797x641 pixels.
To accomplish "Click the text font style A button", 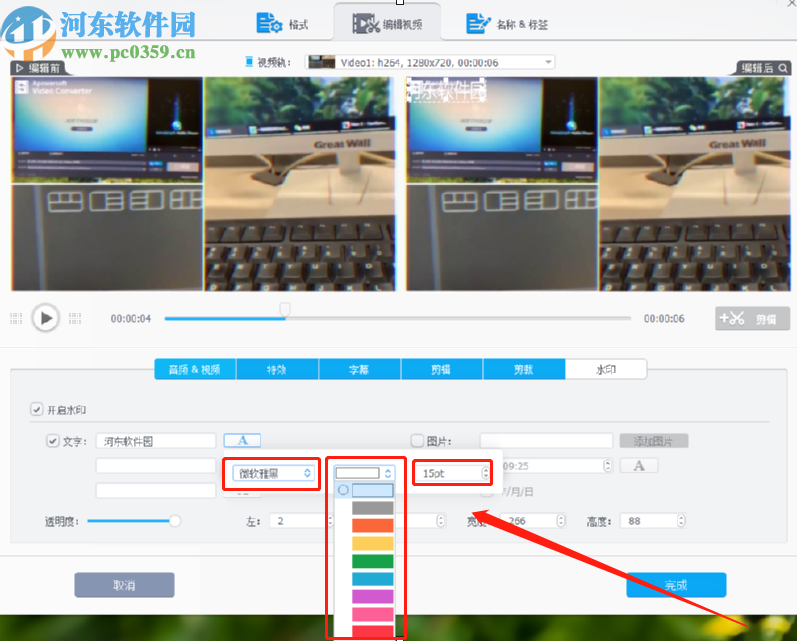I will pyautogui.click(x=242, y=440).
